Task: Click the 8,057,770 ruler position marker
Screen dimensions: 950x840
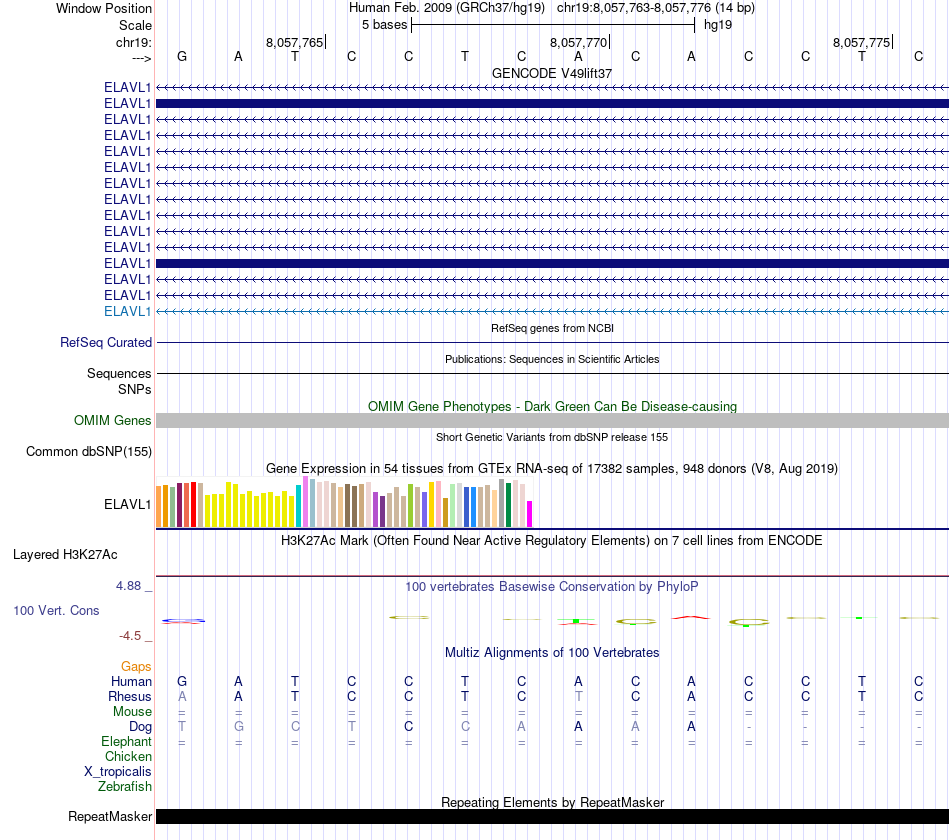Action: point(579,42)
